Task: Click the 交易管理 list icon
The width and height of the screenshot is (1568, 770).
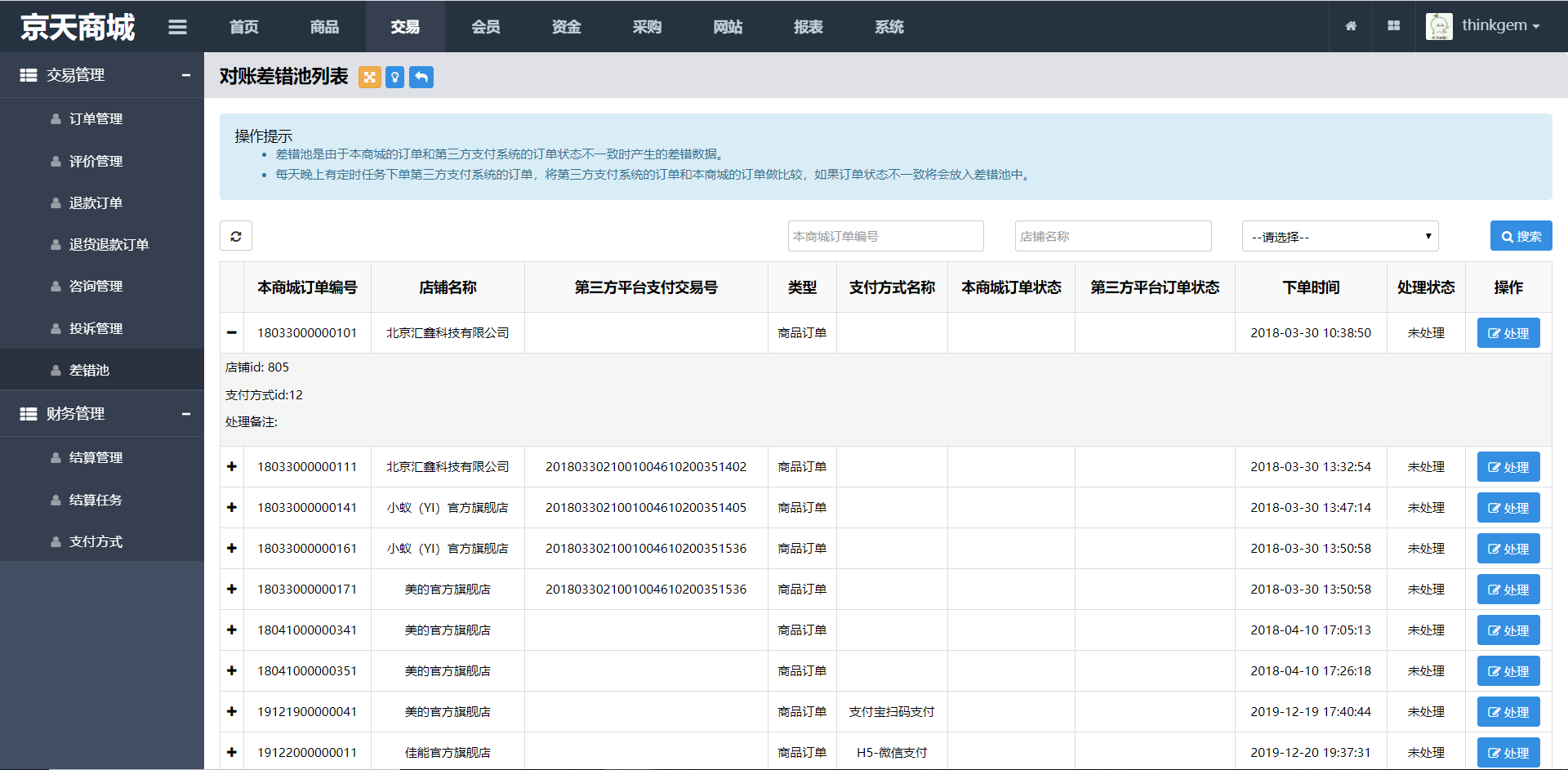Action: click(29, 75)
